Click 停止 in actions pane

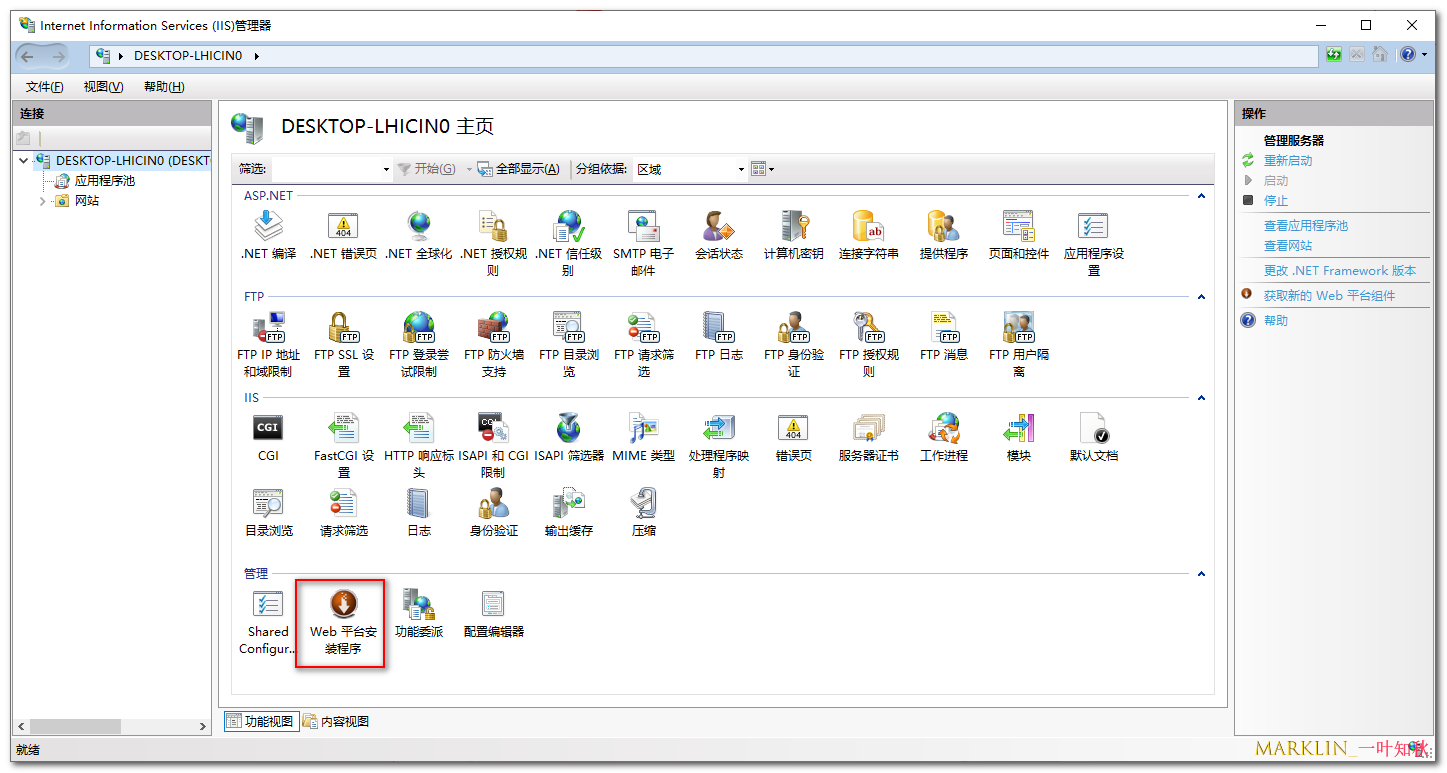1276,201
